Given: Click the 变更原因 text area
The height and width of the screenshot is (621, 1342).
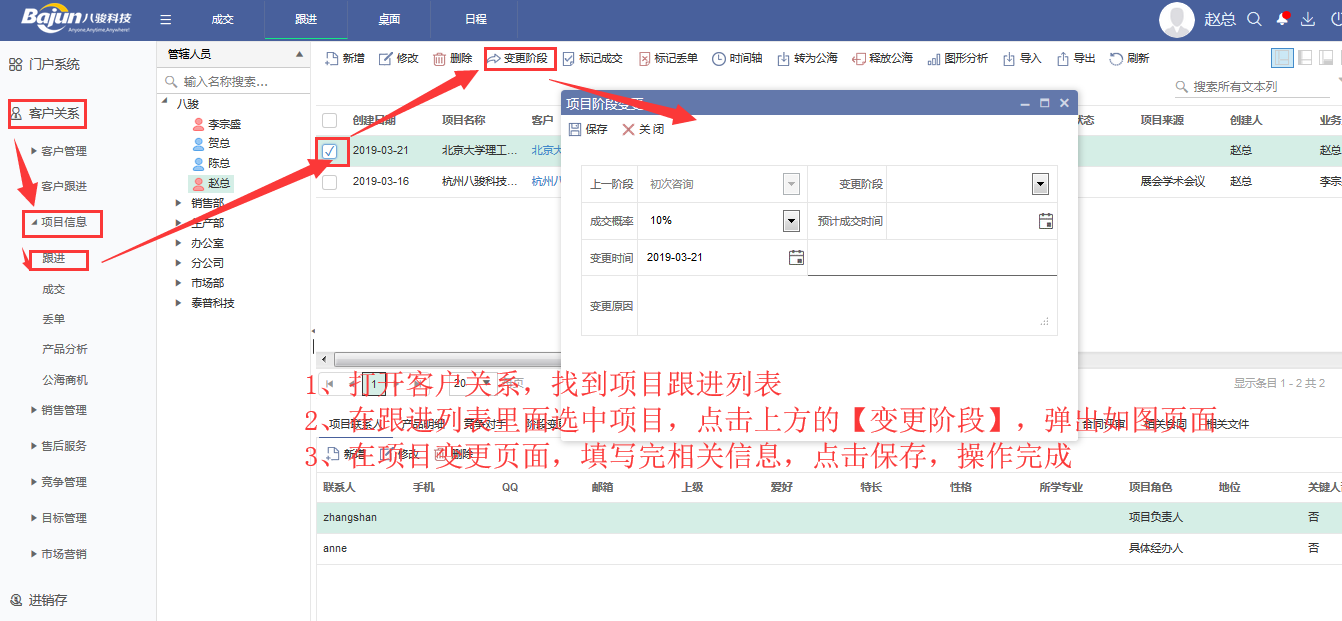Looking at the screenshot, I should [x=846, y=306].
